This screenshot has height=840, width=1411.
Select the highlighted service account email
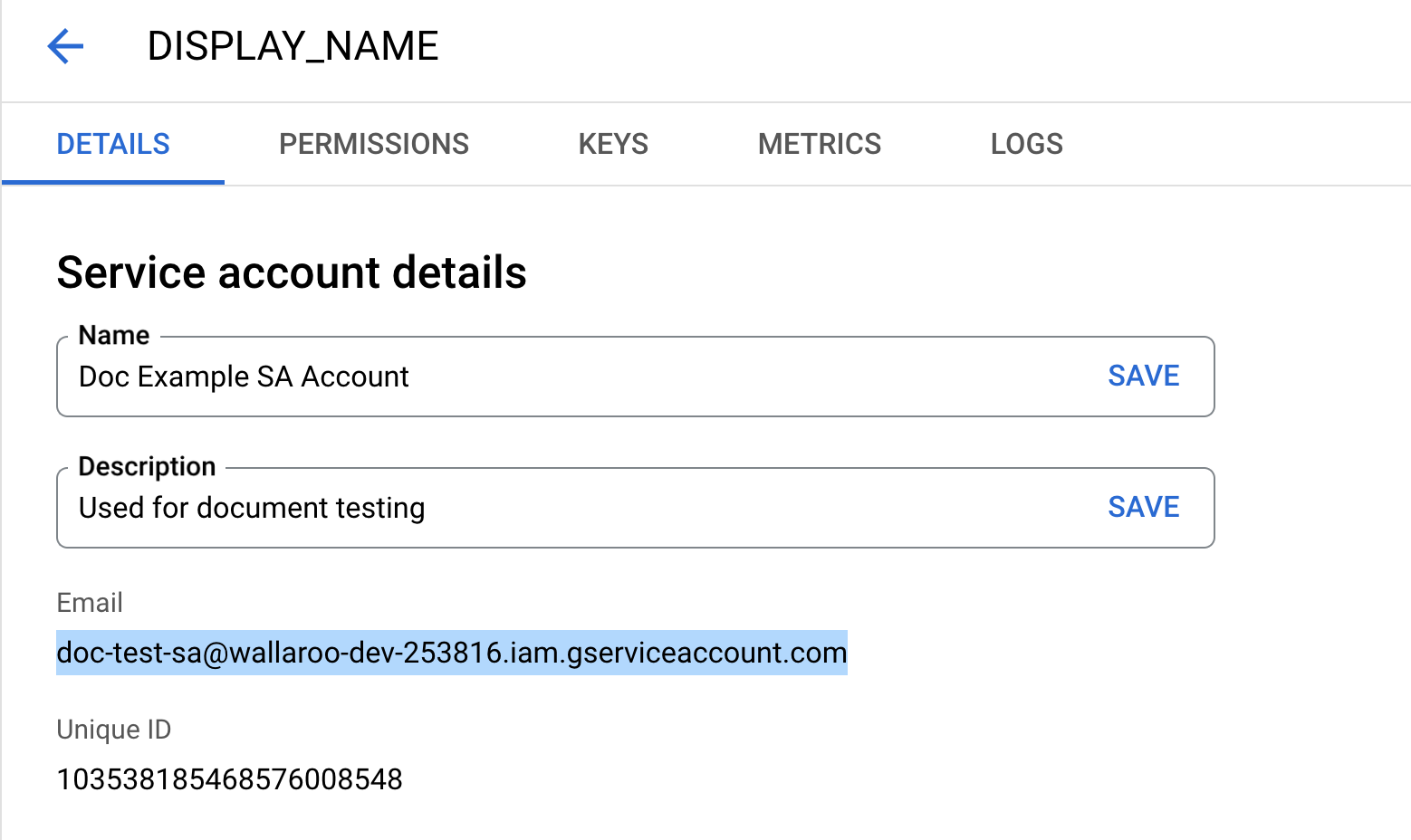pos(451,652)
